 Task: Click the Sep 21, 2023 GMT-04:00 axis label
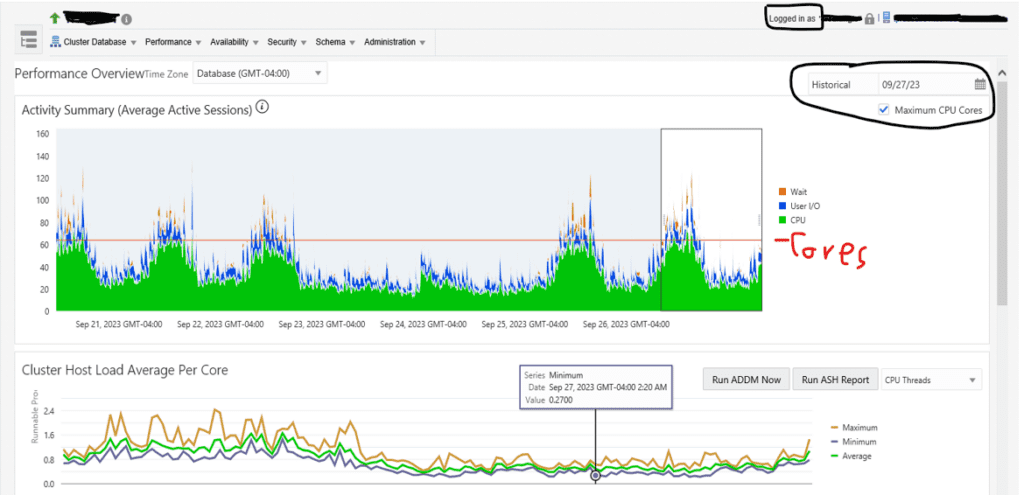click(x=118, y=323)
